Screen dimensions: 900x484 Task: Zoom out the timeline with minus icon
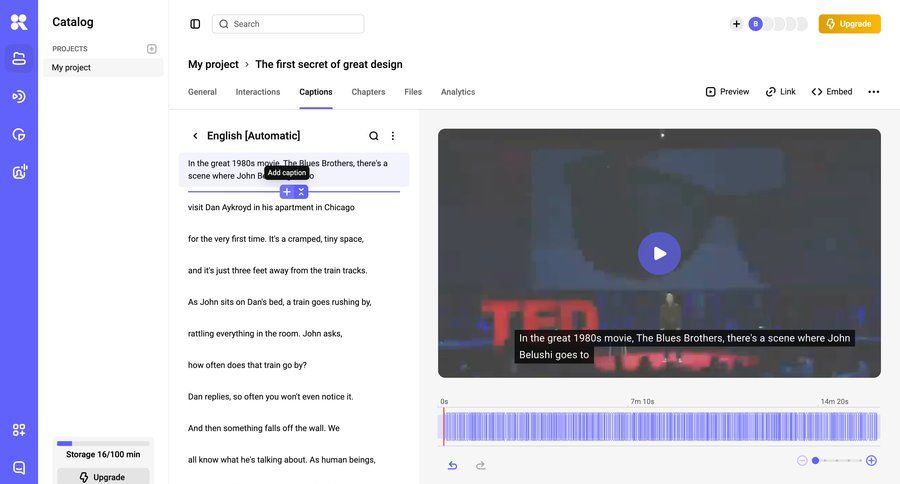[x=802, y=460]
